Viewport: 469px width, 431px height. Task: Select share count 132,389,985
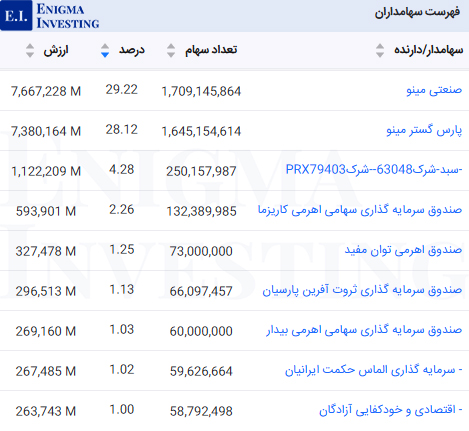pos(201,211)
